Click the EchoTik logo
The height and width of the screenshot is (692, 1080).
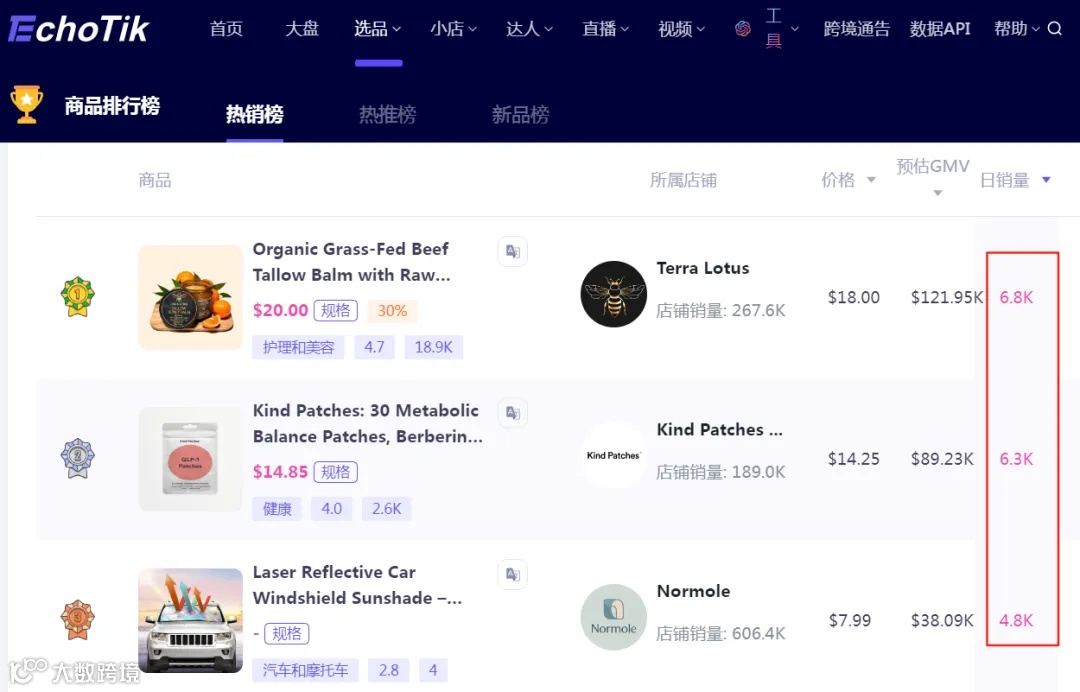coord(79,29)
